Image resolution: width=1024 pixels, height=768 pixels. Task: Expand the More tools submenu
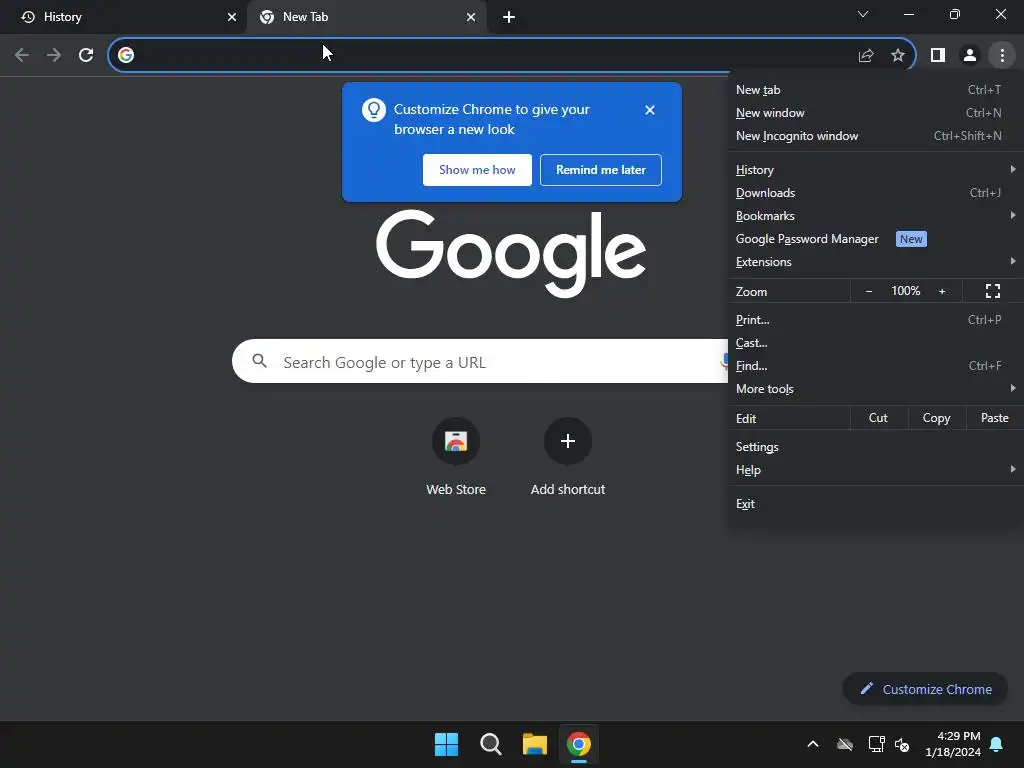(x=875, y=389)
